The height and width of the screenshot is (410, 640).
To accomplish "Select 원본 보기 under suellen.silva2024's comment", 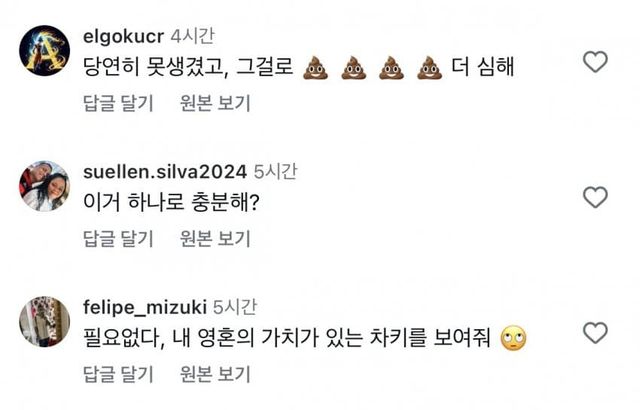I will coord(215,238).
